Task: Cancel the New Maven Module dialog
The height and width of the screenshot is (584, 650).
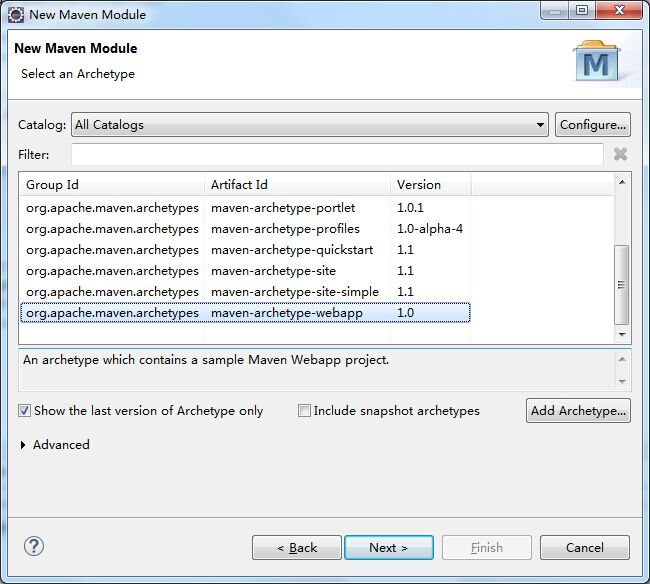Action: click(585, 548)
